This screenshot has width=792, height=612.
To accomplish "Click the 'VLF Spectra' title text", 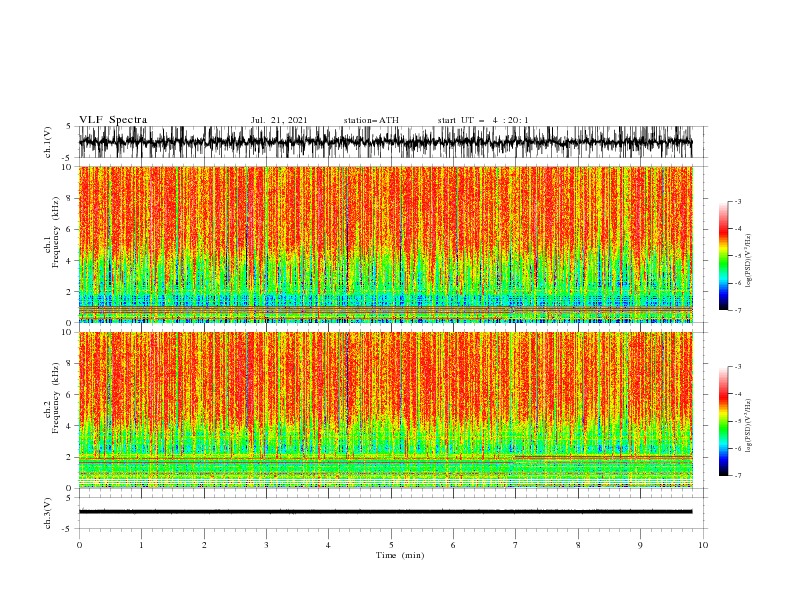I will click(x=113, y=120).
